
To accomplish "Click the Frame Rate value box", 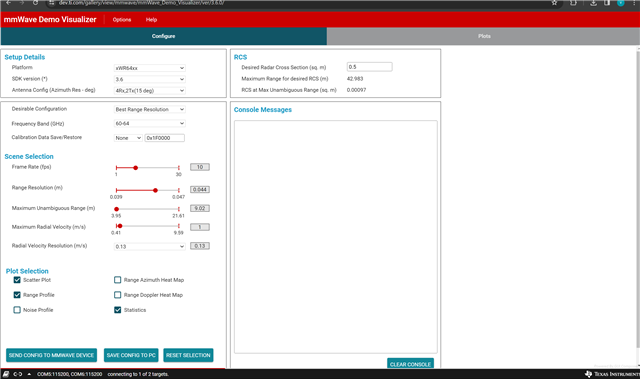I will (200, 167).
